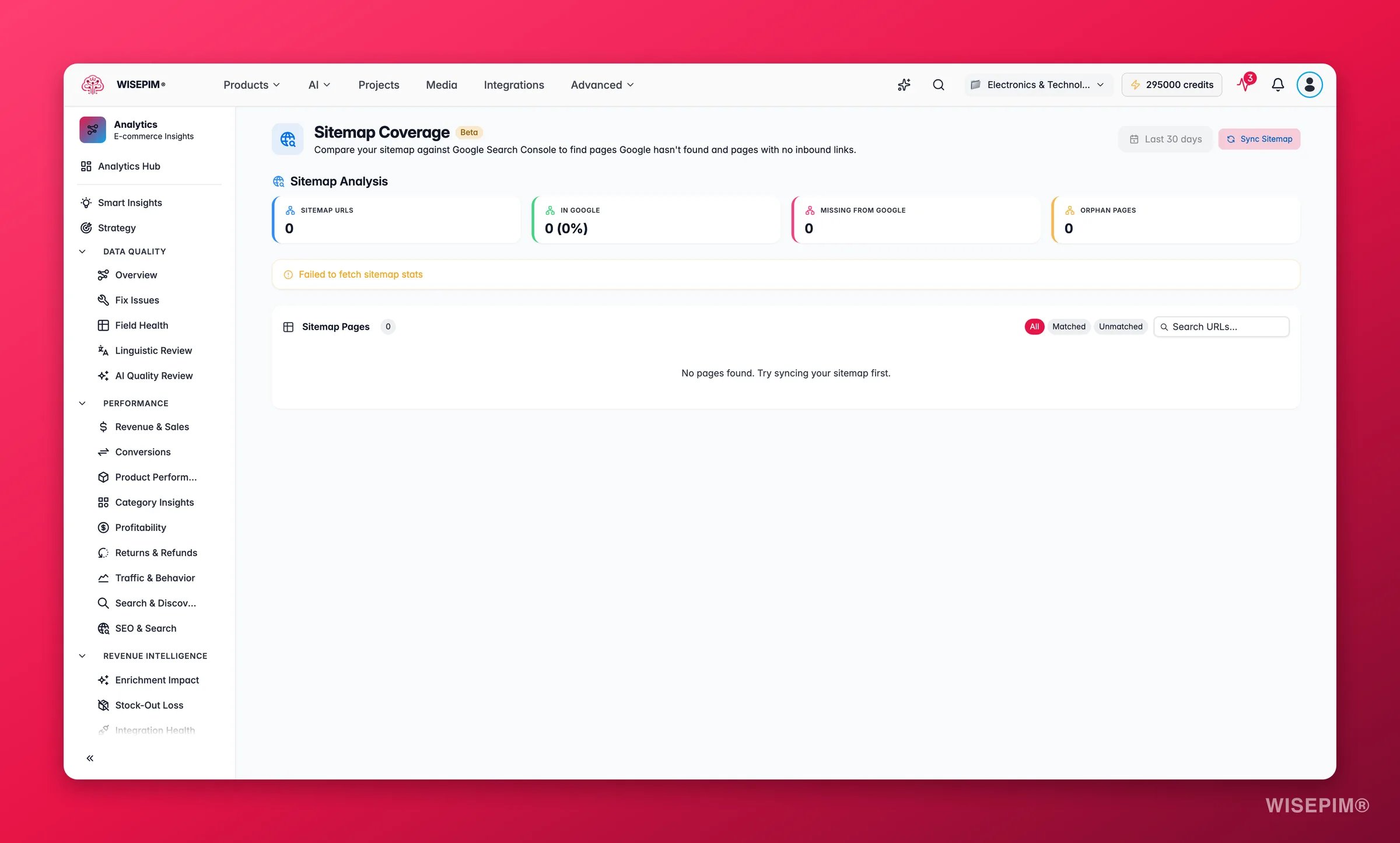Click the Analytics module gradient icon
Viewport: 1400px width, 843px height.
coord(92,130)
